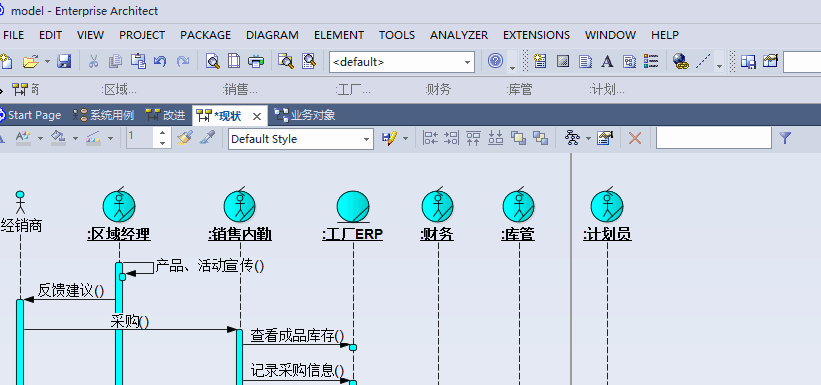
Task: Switch to the Start Page tab
Action: [x=30, y=115]
